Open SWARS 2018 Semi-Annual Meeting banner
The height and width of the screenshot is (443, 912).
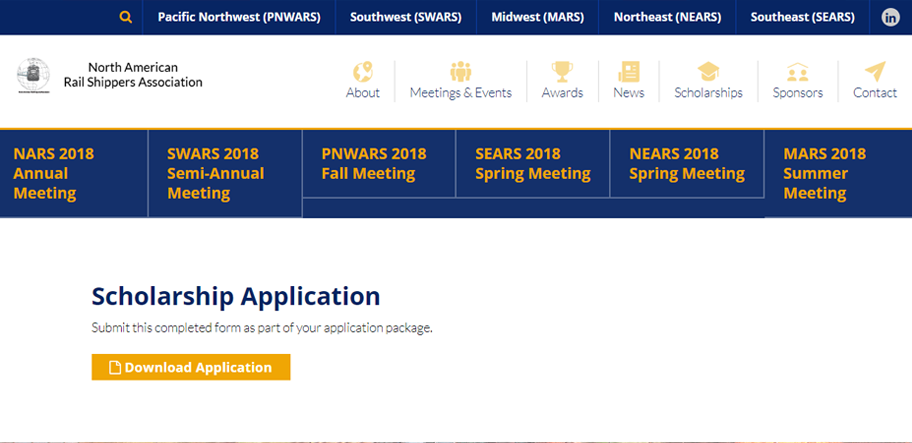[x=225, y=173]
